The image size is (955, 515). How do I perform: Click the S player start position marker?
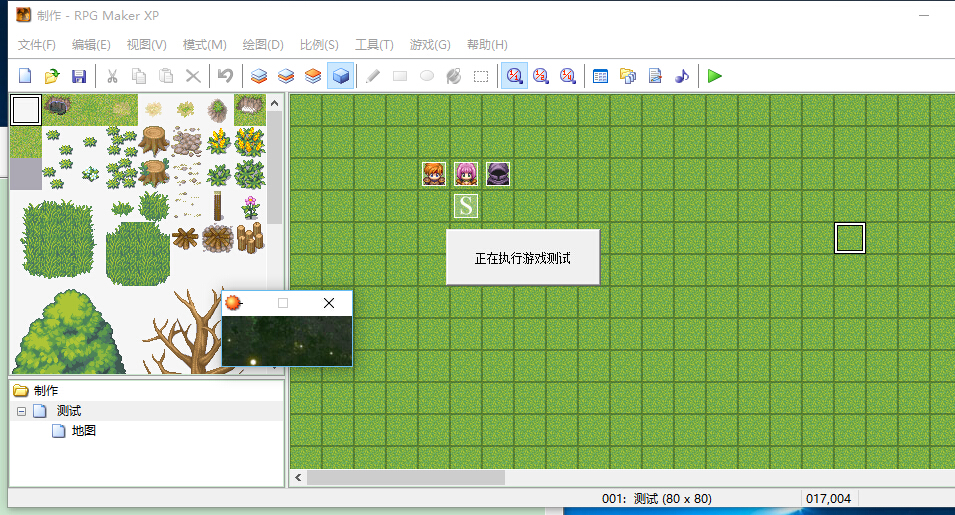466,206
